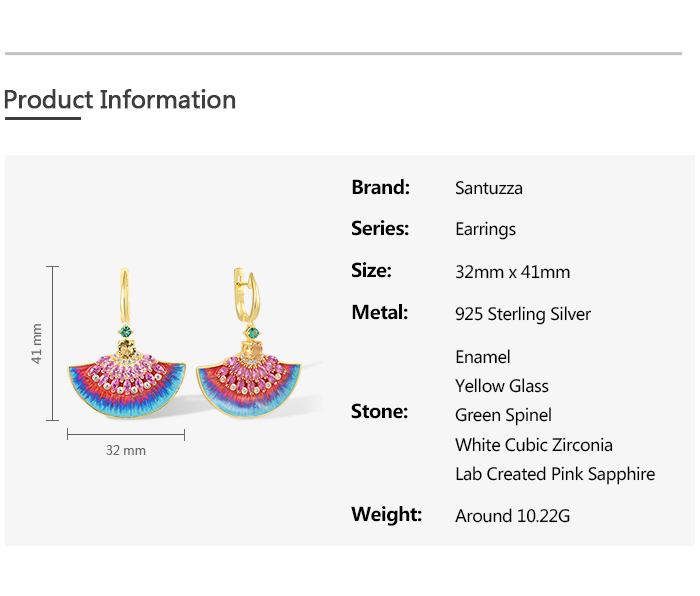Click the 32mm x 41mm size value

click(512, 272)
